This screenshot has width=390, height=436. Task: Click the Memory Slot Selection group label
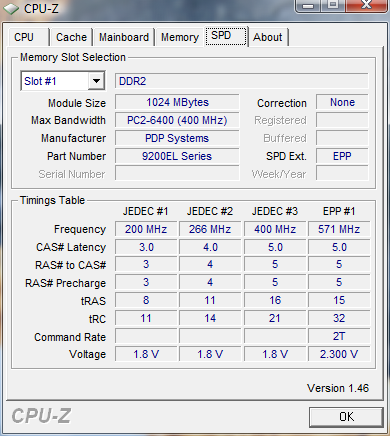73,57
